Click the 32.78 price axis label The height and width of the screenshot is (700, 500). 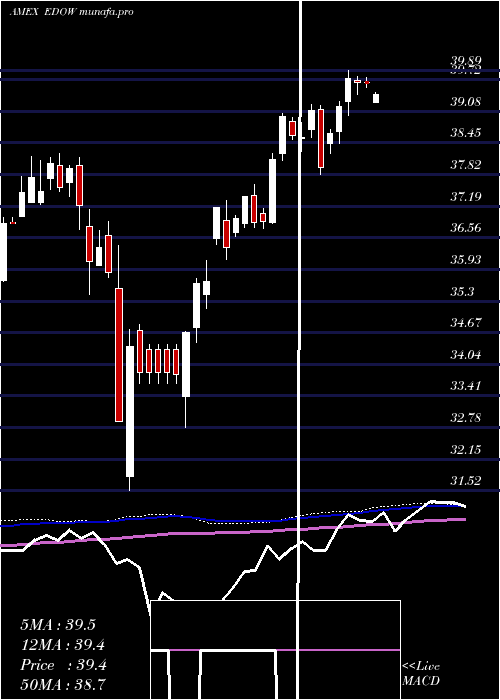[x=465, y=418]
